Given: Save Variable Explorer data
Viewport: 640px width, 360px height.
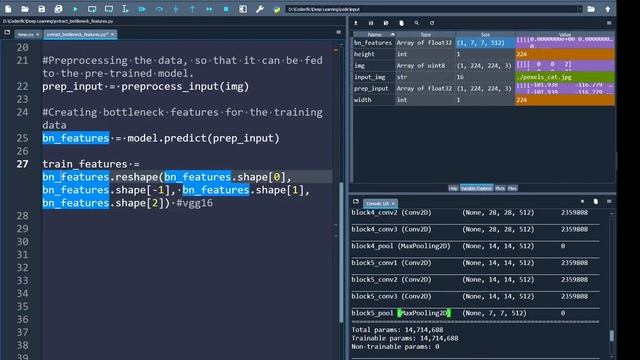Looking at the screenshot, I should pyautogui.click(x=371, y=23).
